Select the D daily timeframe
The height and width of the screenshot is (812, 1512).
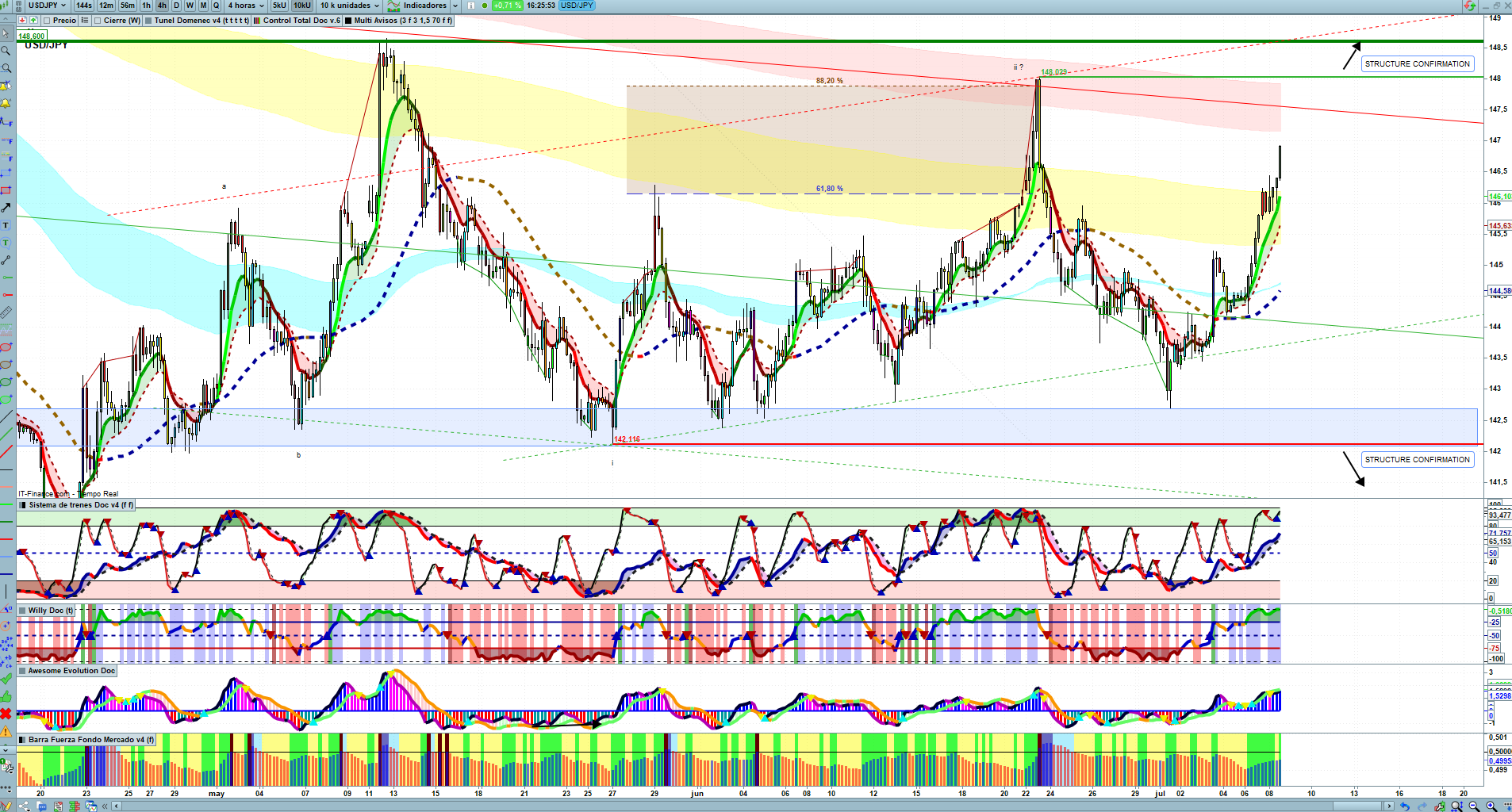(176, 6)
